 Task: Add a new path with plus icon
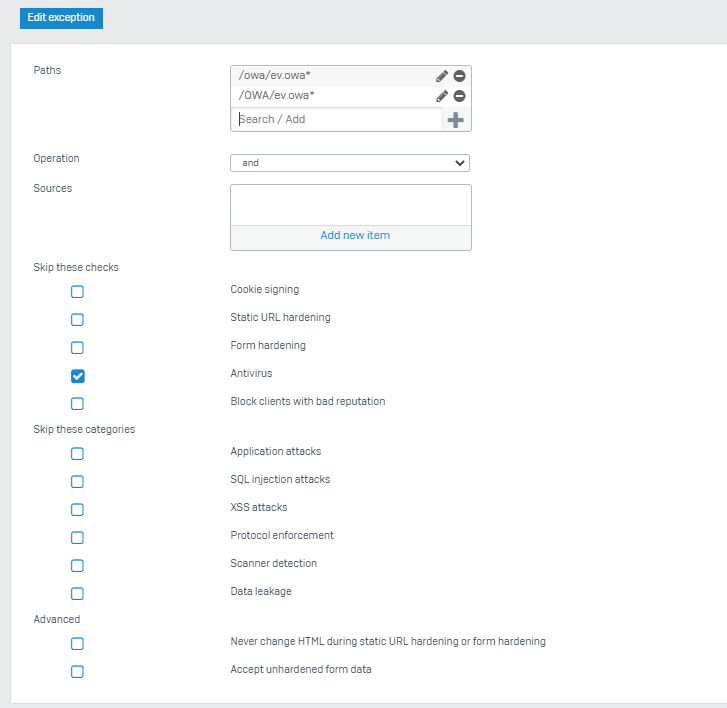pyautogui.click(x=455, y=120)
